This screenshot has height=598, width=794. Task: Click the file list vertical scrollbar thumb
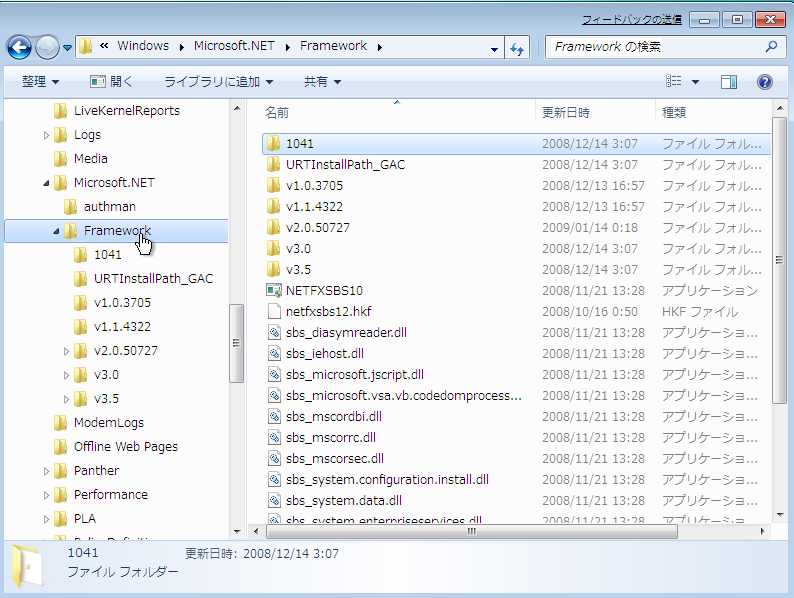(x=779, y=260)
